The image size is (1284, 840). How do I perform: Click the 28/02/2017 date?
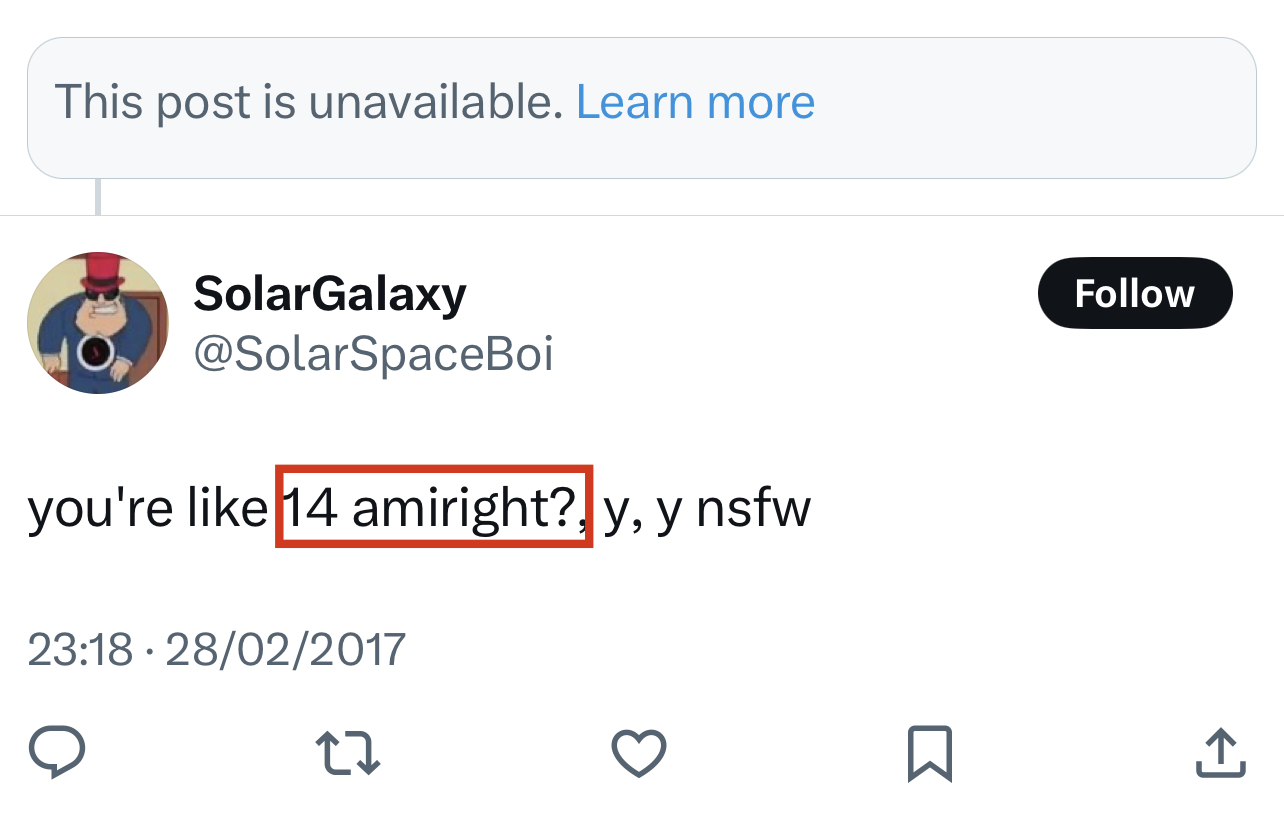285,649
